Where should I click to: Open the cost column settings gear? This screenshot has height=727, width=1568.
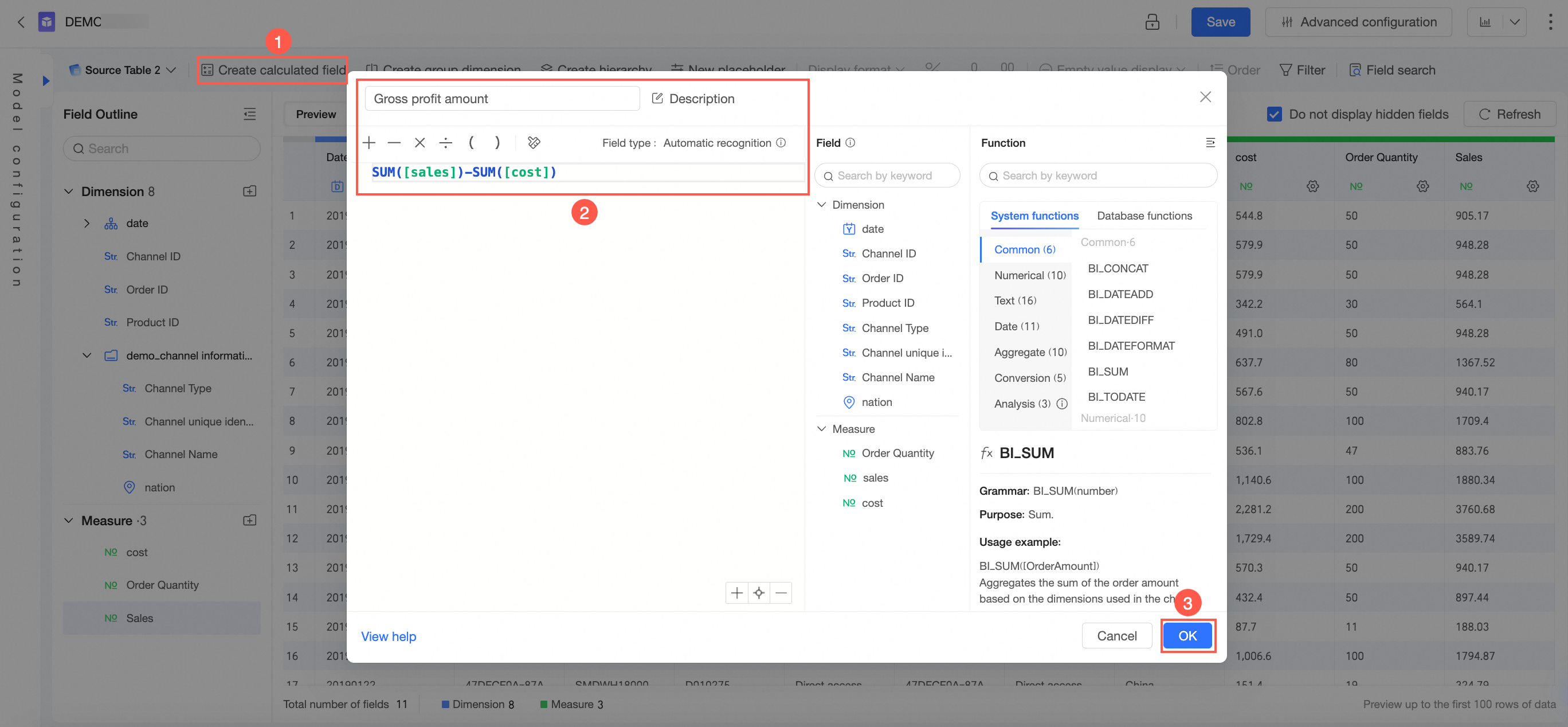[1312, 186]
